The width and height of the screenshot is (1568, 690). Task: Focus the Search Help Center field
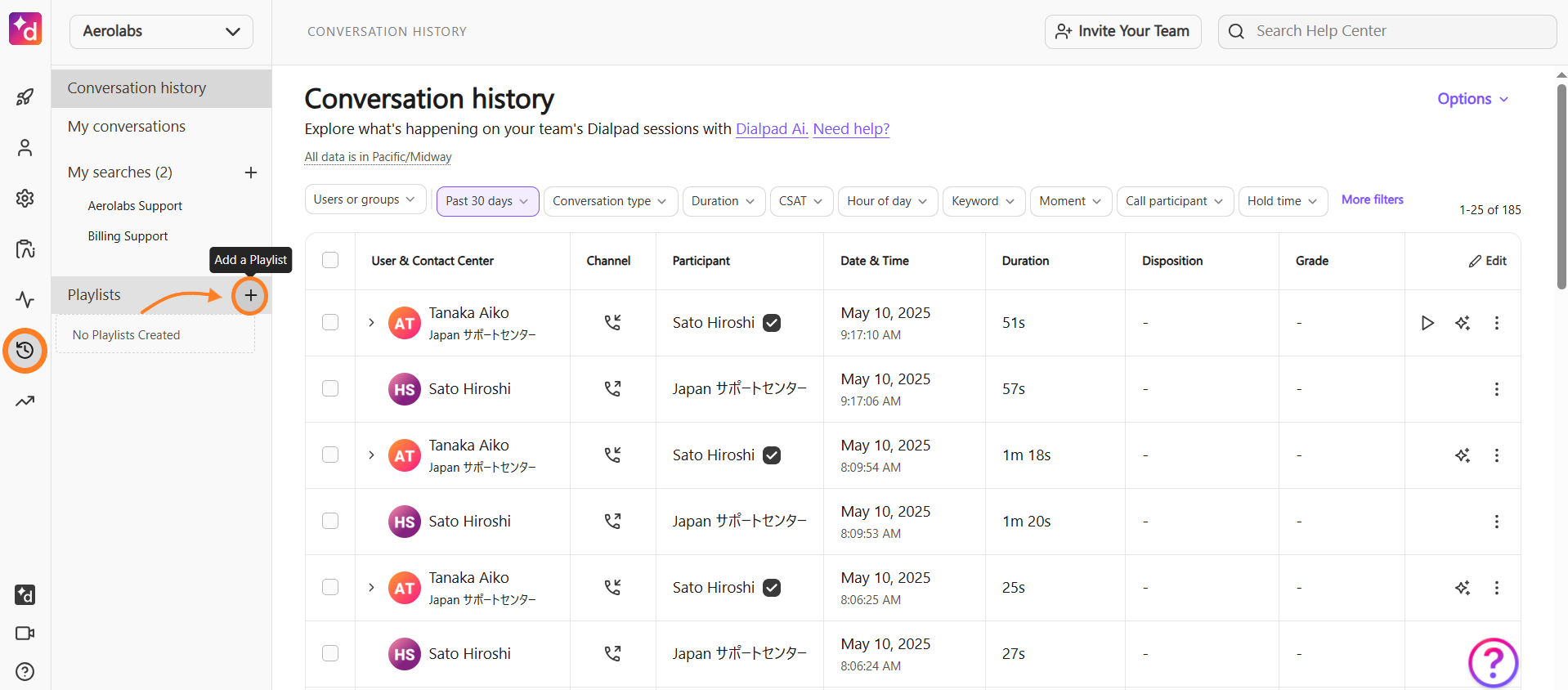1387,32
